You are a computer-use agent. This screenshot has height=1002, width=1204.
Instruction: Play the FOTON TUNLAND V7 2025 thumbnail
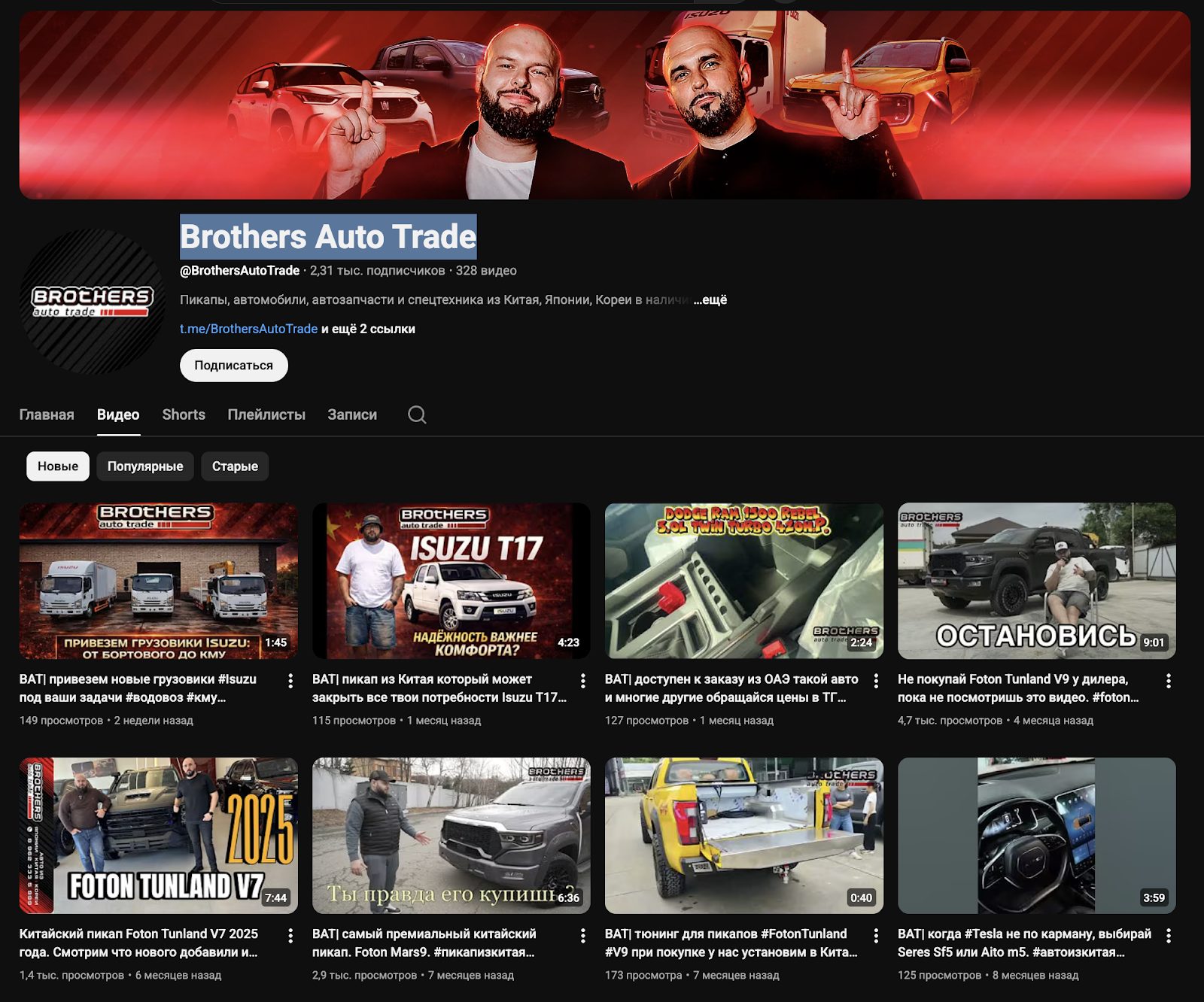click(x=159, y=836)
